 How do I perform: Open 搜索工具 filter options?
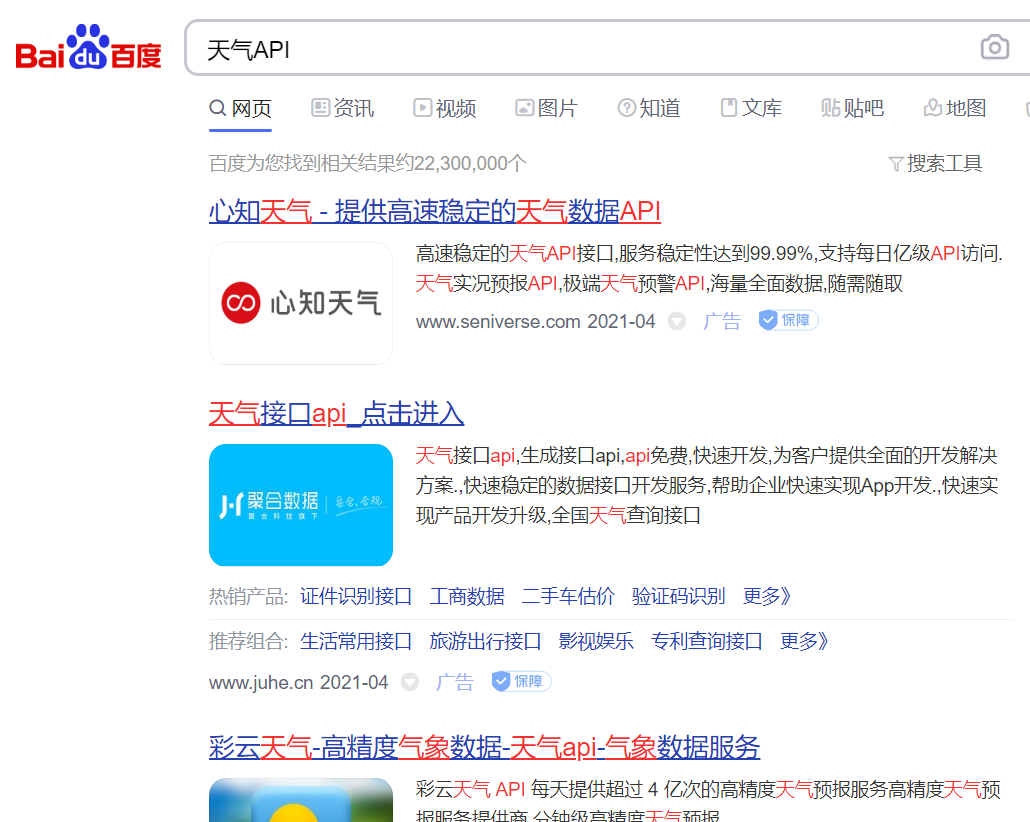pyautogui.click(x=935, y=164)
